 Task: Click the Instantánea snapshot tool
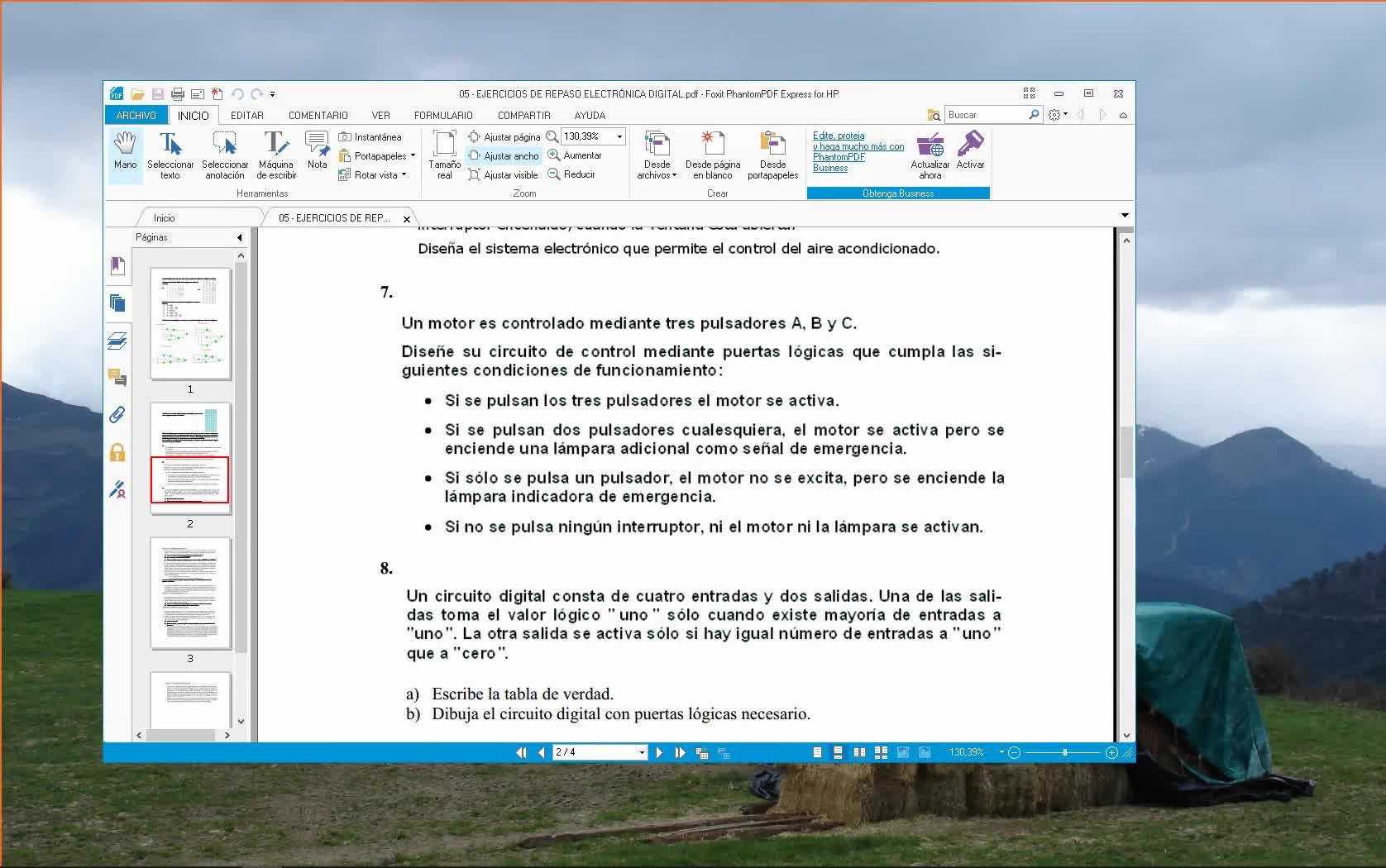(370, 137)
